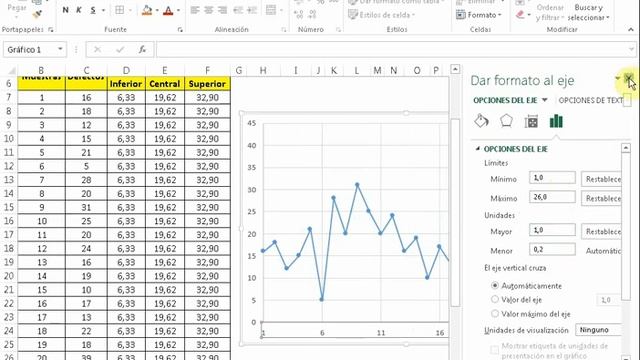Open the Buscar y seleccionar dropdown

[589, 12]
